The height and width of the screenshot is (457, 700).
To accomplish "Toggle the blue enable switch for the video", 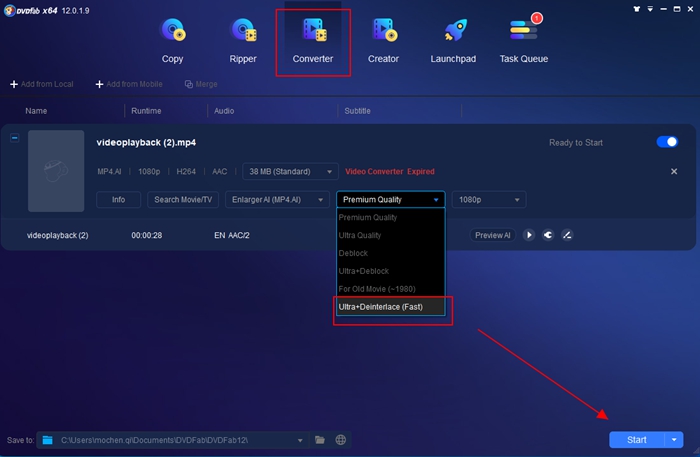I will click(x=667, y=142).
